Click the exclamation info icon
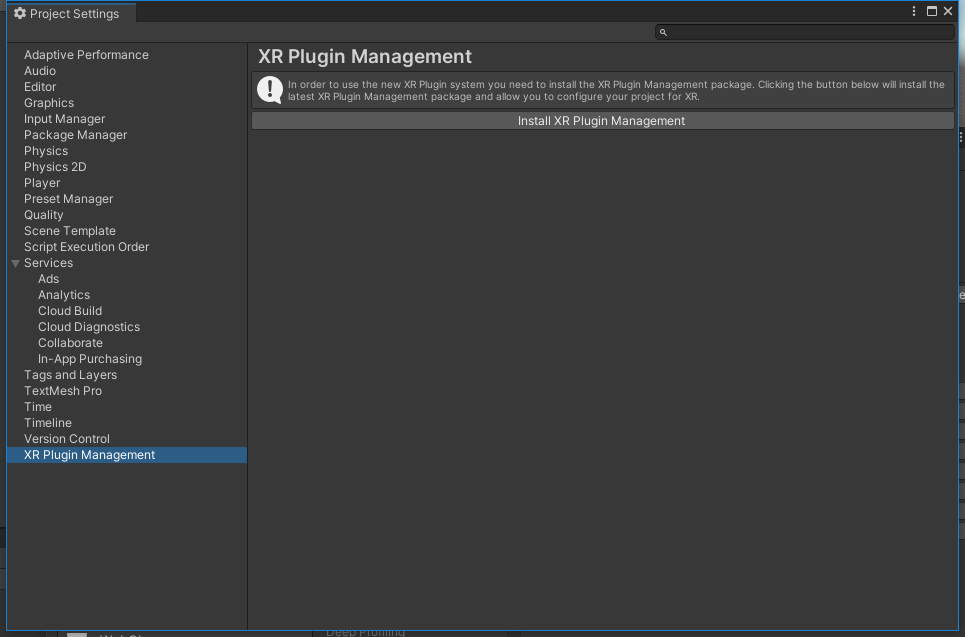This screenshot has width=965, height=637. (x=270, y=90)
